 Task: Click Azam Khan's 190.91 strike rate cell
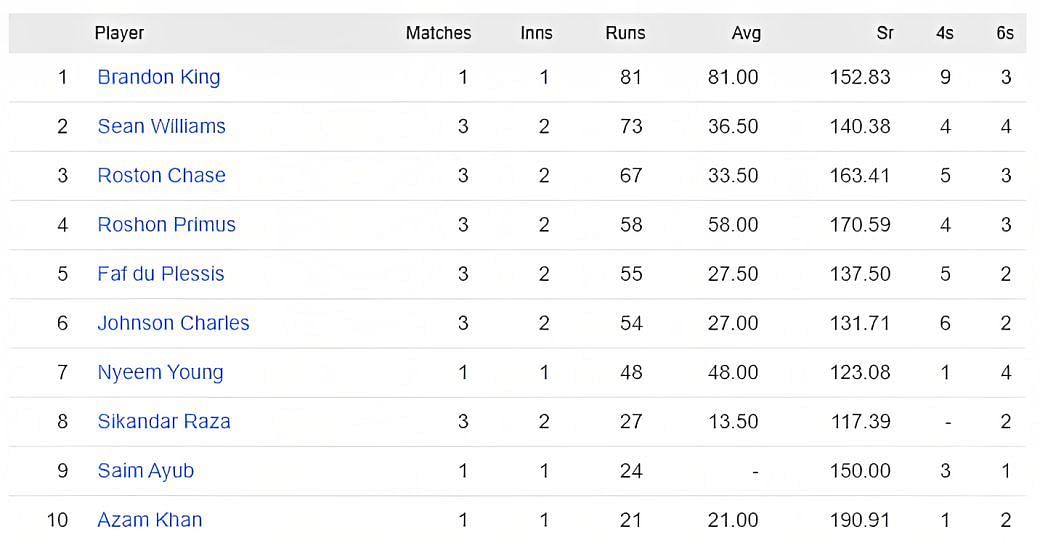coord(859,520)
